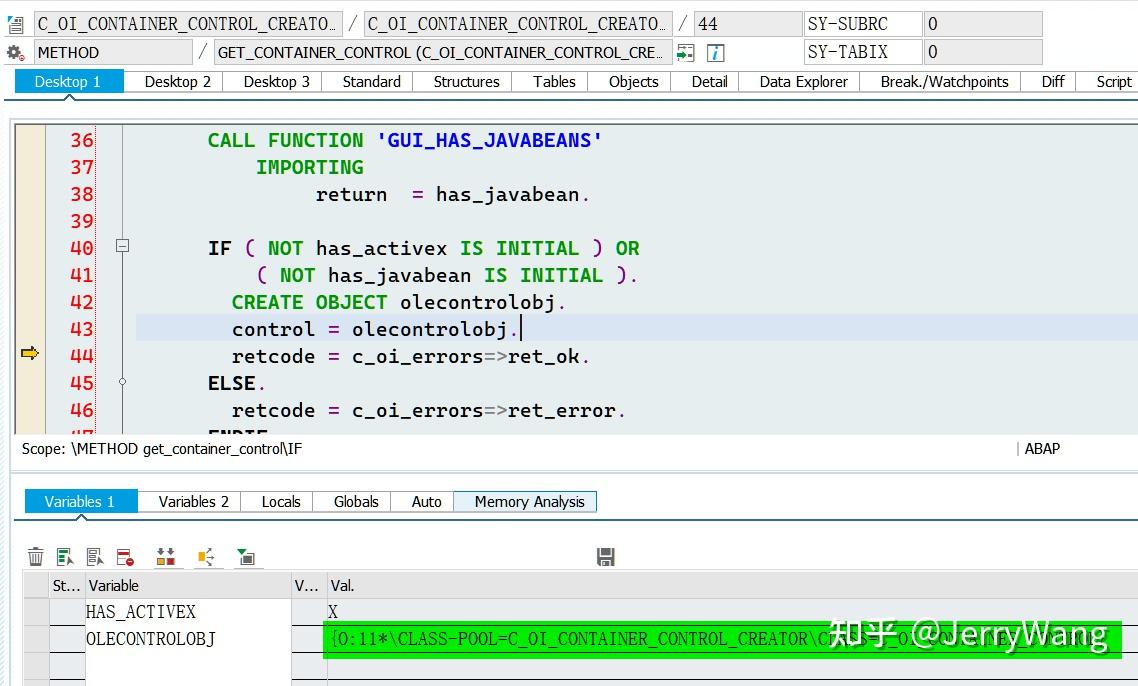Click the save variable layout icon
This screenshot has height=686, width=1138.
(605, 557)
